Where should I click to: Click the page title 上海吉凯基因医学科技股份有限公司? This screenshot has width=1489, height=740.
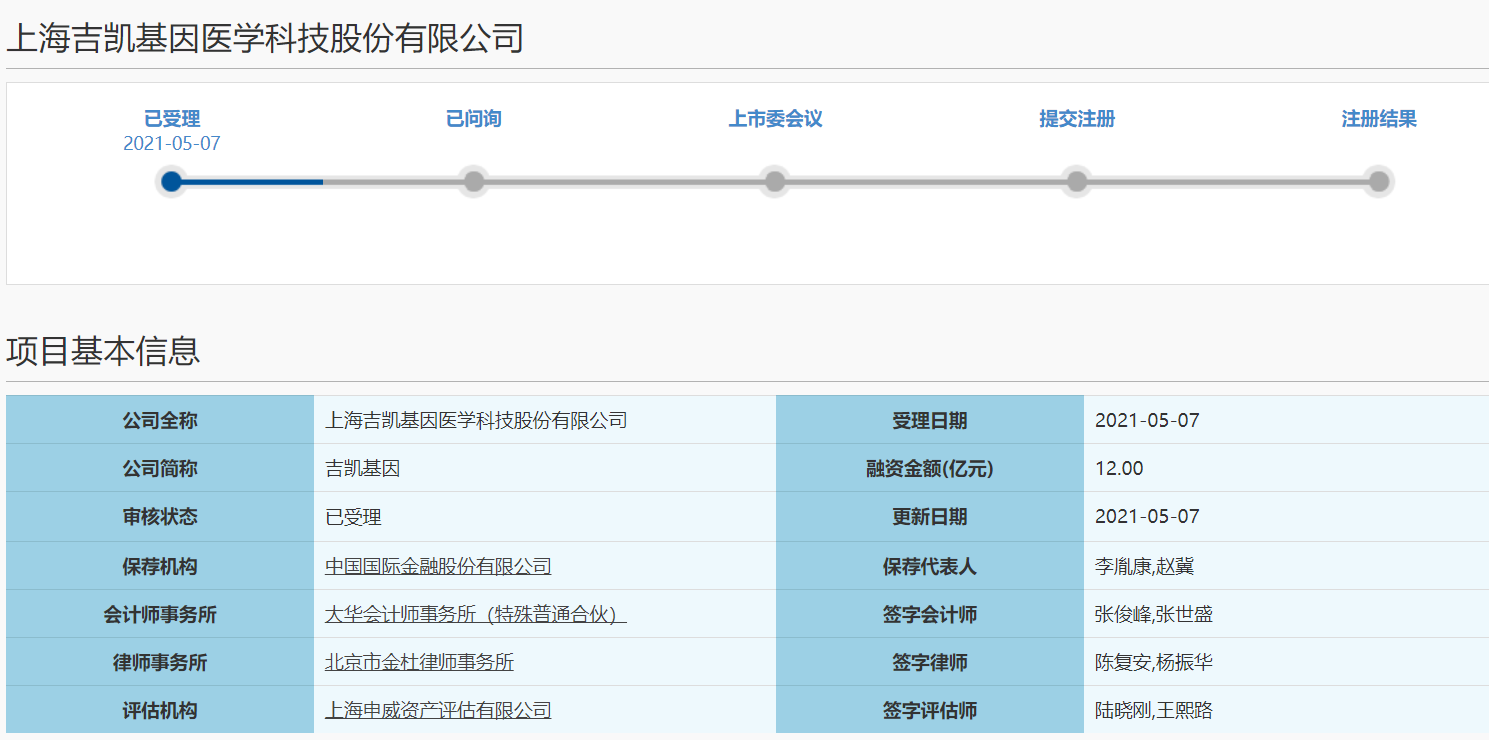(x=265, y=38)
